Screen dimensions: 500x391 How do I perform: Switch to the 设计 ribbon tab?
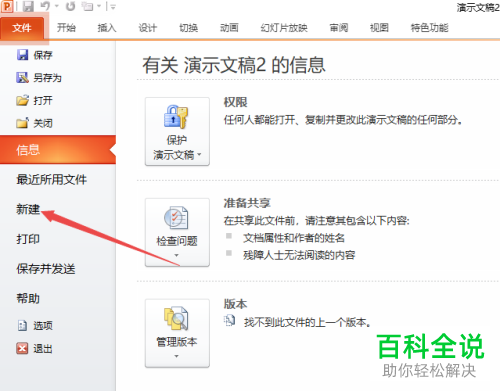point(147,28)
